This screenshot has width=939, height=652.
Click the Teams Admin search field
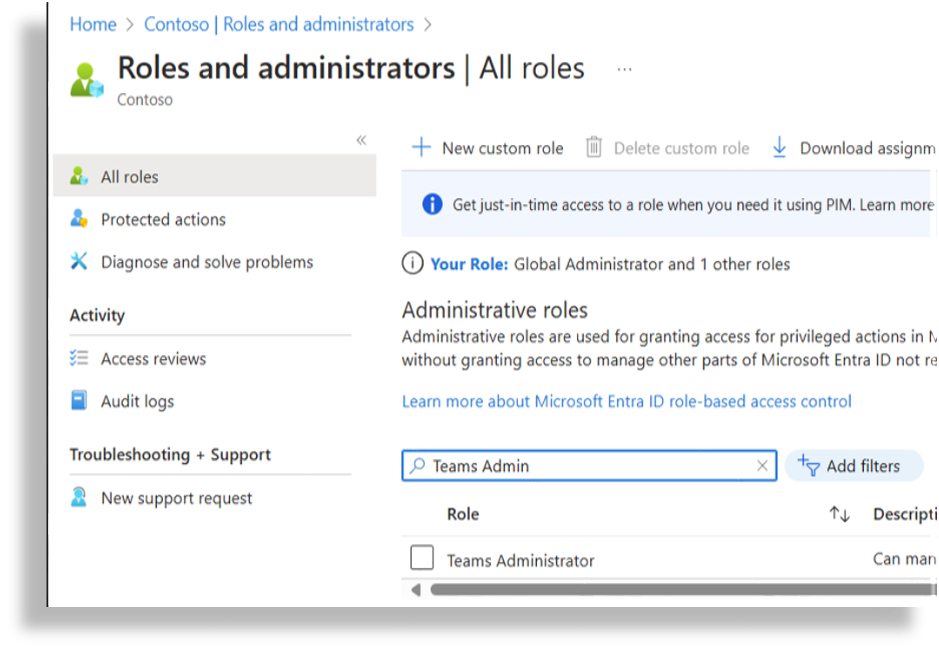(590, 466)
